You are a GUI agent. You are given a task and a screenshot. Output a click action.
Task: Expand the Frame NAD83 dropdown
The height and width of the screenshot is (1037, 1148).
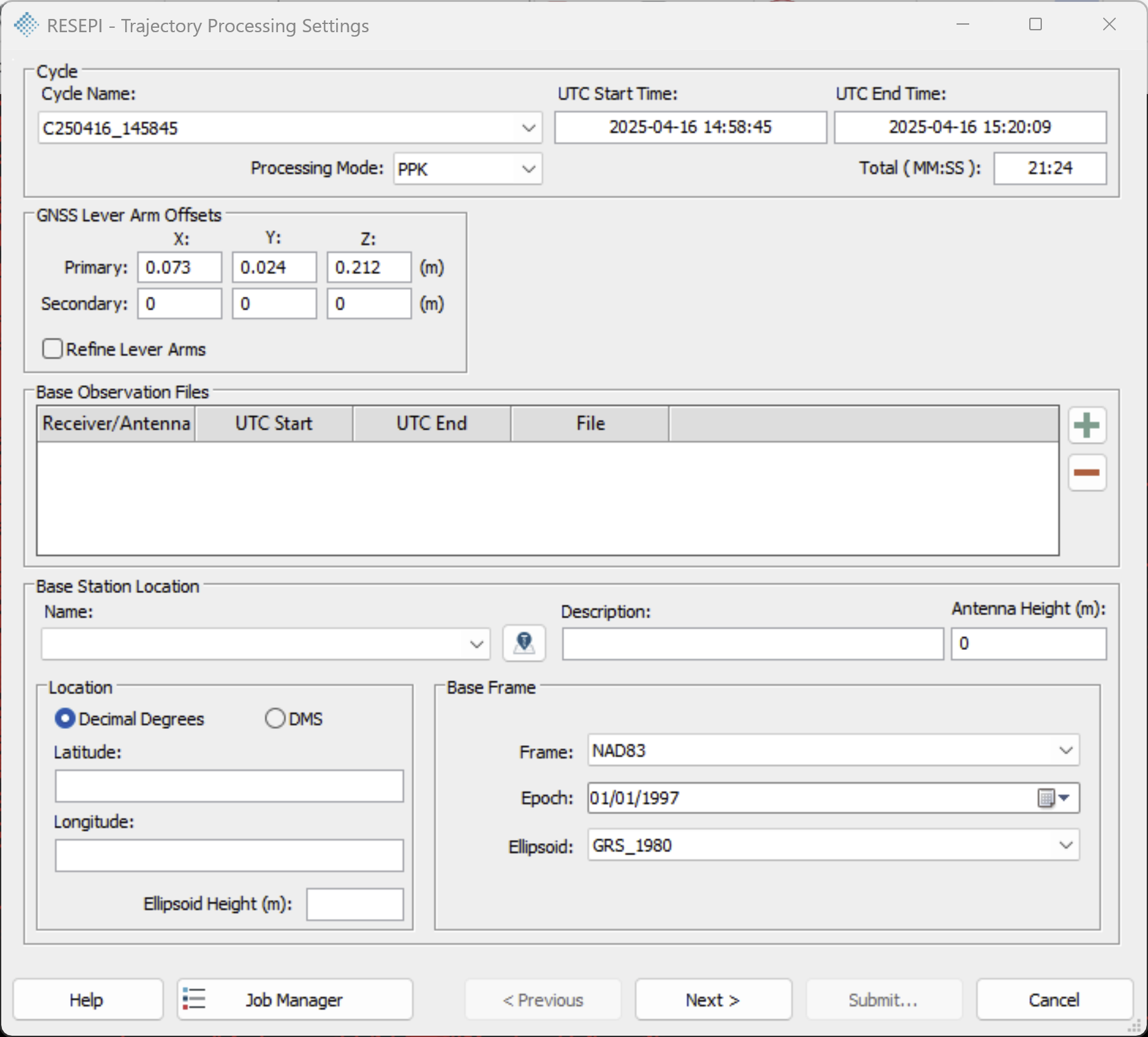coord(1065,750)
